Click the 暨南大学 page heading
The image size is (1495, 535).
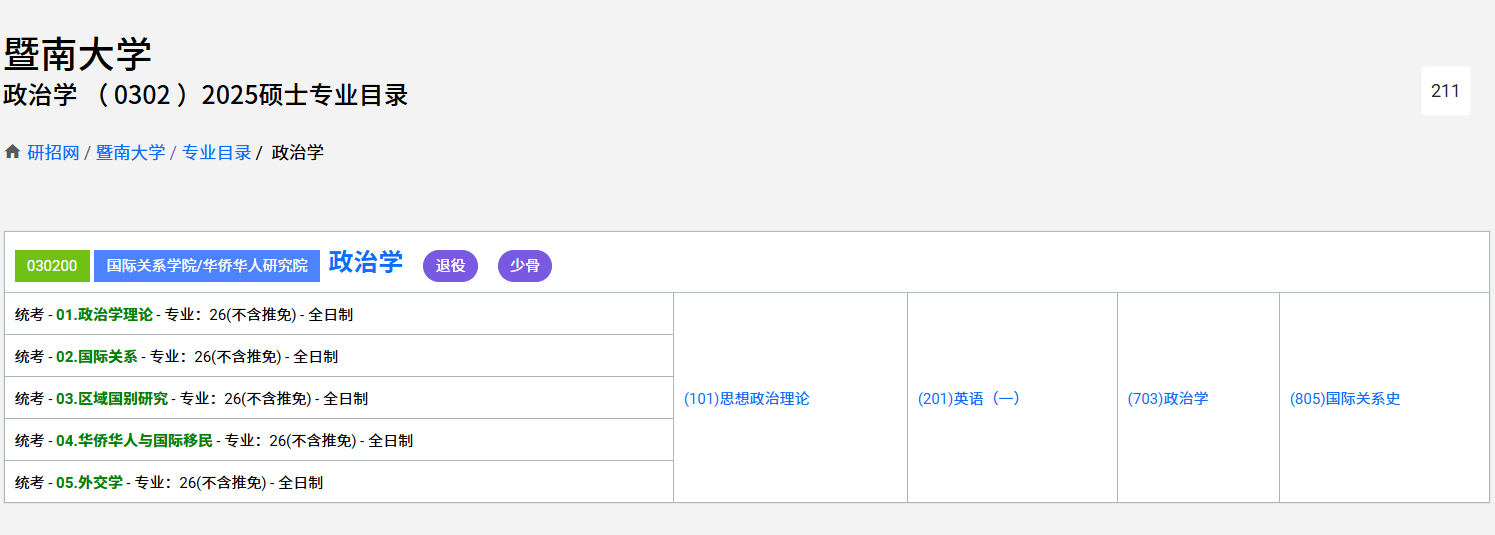pyautogui.click(x=77, y=54)
